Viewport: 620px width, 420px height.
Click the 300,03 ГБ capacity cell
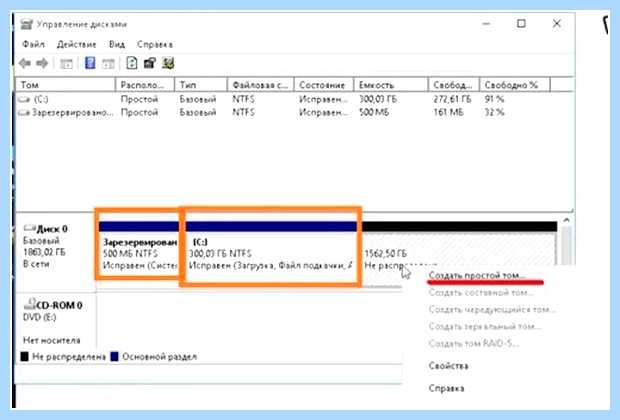point(378,99)
